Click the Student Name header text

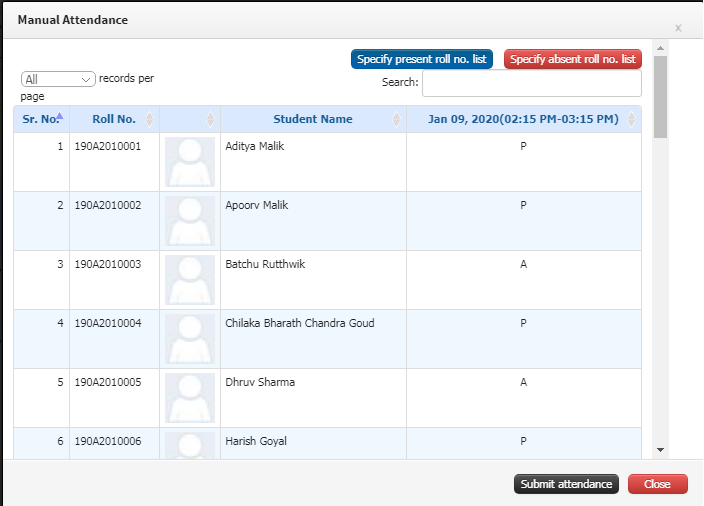click(313, 119)
